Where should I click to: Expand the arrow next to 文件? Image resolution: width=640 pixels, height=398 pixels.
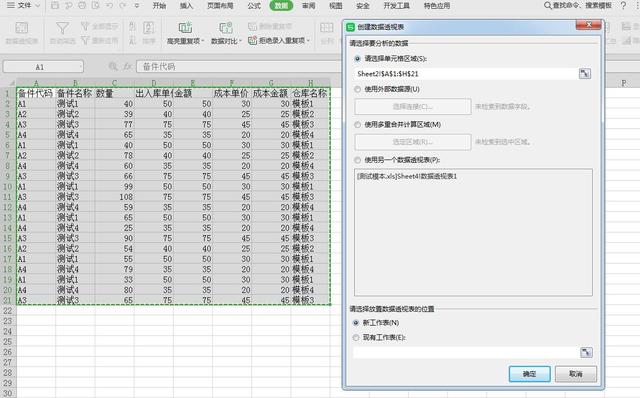(x=38, y=6)
